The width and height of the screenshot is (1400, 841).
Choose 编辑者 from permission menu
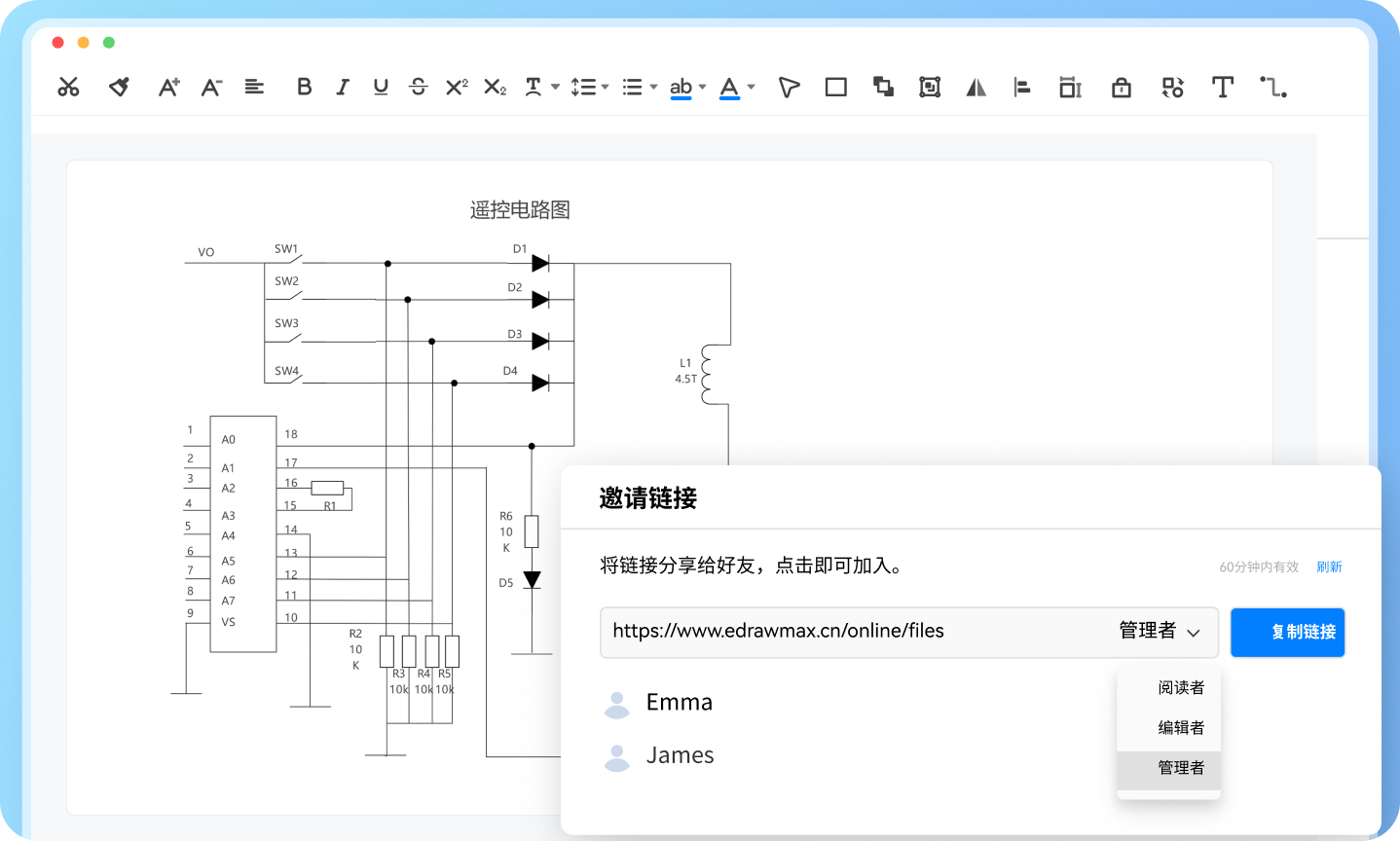click(1180, 728)
